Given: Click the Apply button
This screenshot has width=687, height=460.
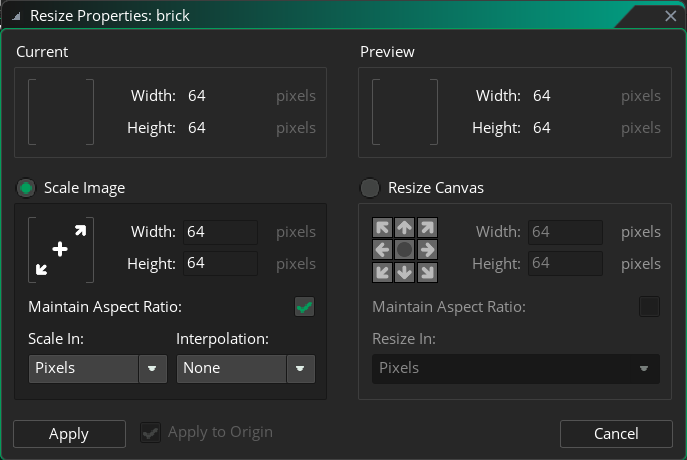Looking at the screenshot, I should pyautogui.click(x=69, y=434).
